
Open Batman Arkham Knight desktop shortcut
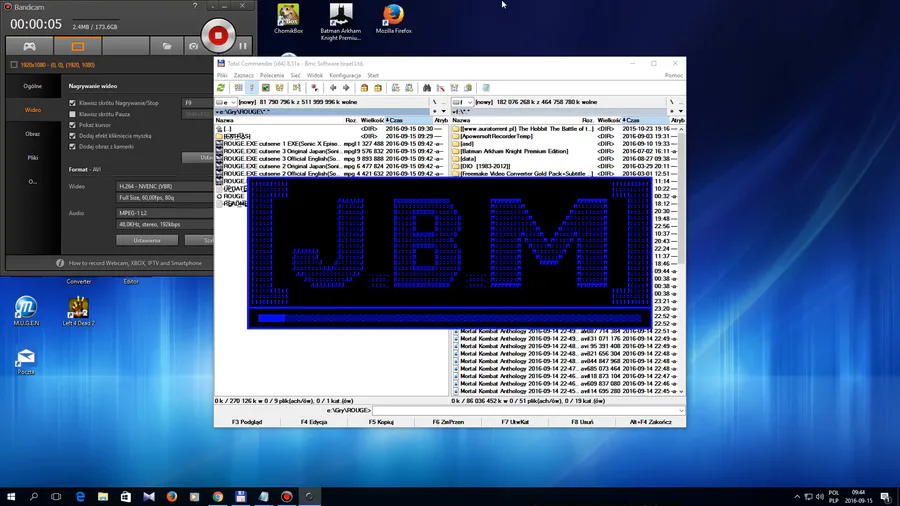click(x=341, y=22)
